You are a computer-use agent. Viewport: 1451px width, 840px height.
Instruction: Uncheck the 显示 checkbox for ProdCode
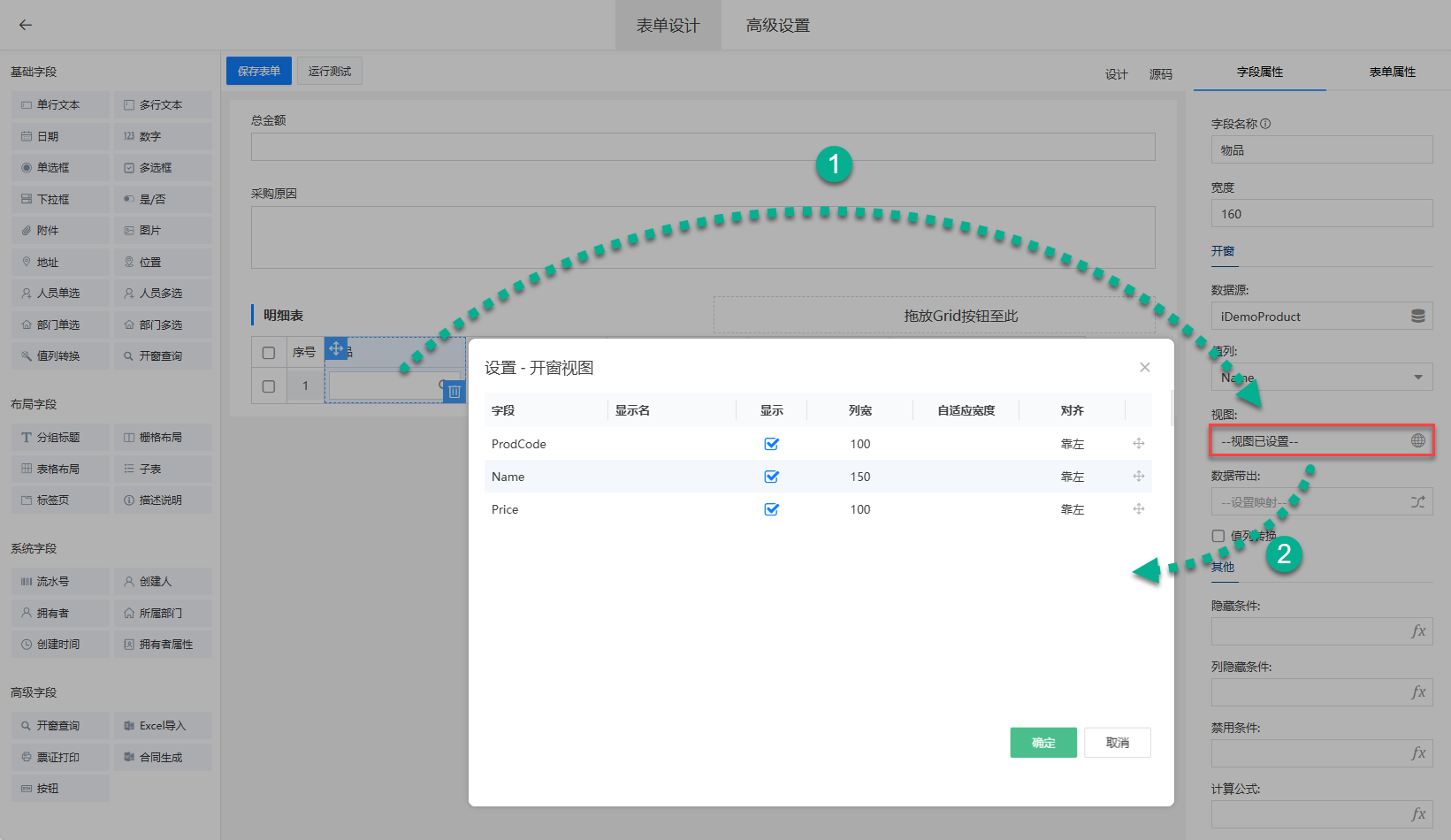tap(771, 444)
